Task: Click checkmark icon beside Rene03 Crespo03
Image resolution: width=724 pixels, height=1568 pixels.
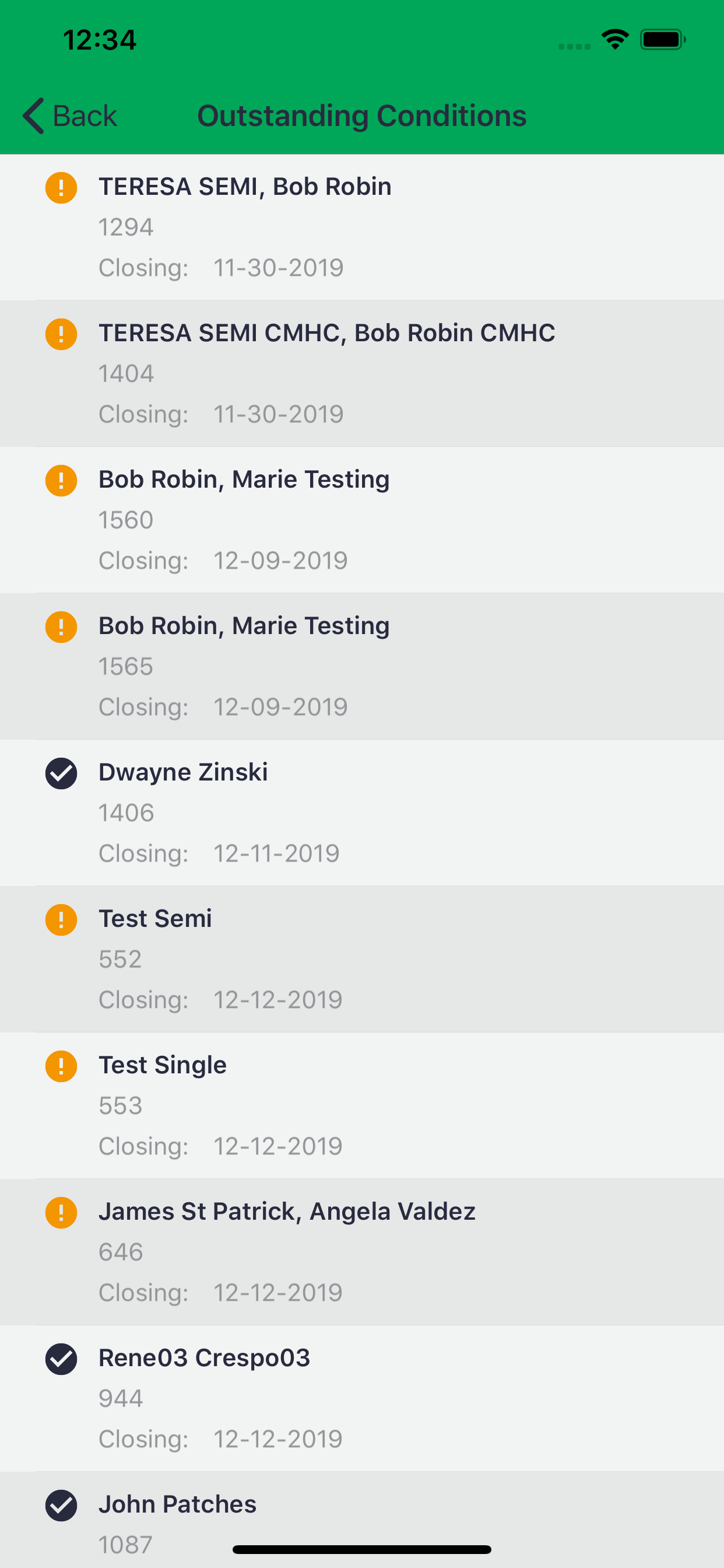Action: tap(61, 1359)
